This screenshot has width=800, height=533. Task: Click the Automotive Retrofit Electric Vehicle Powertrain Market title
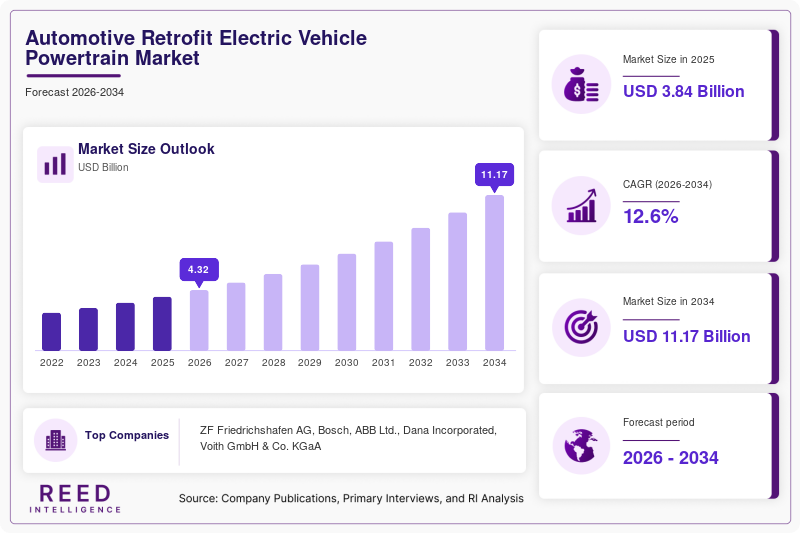click(x=196, y=48)
